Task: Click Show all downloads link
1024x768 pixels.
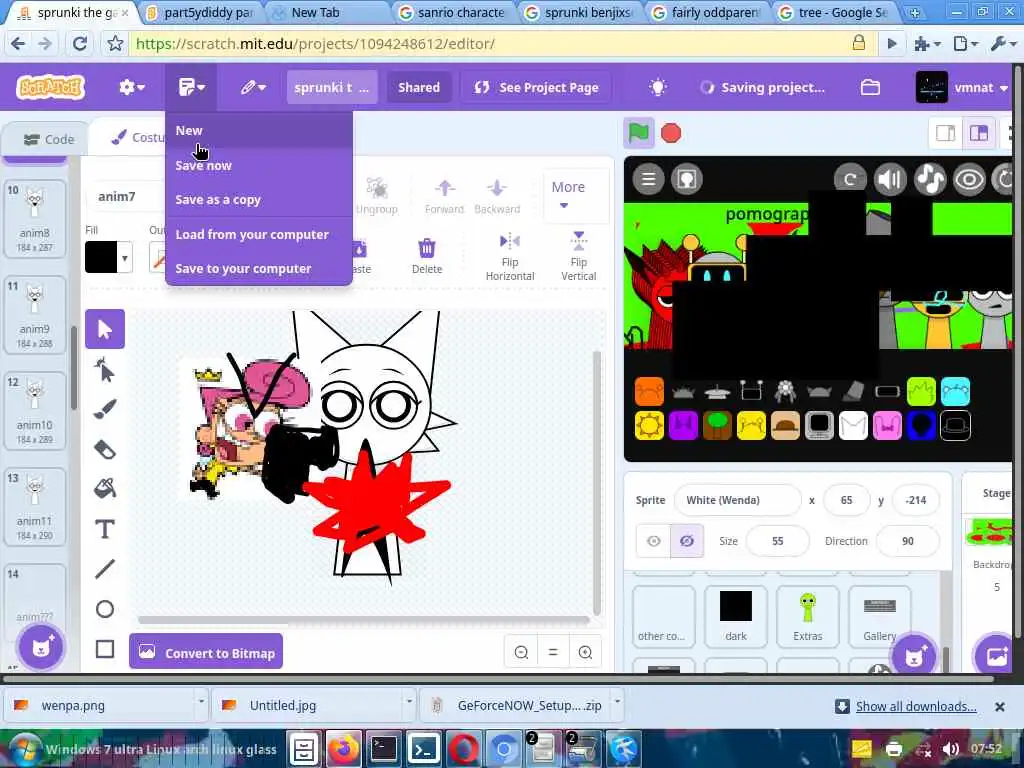Action: click(x=916, y=706)
